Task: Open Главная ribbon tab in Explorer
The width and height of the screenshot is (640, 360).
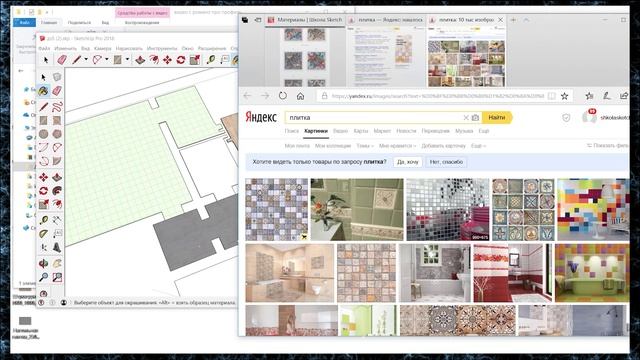Action: tap(49, 22)
